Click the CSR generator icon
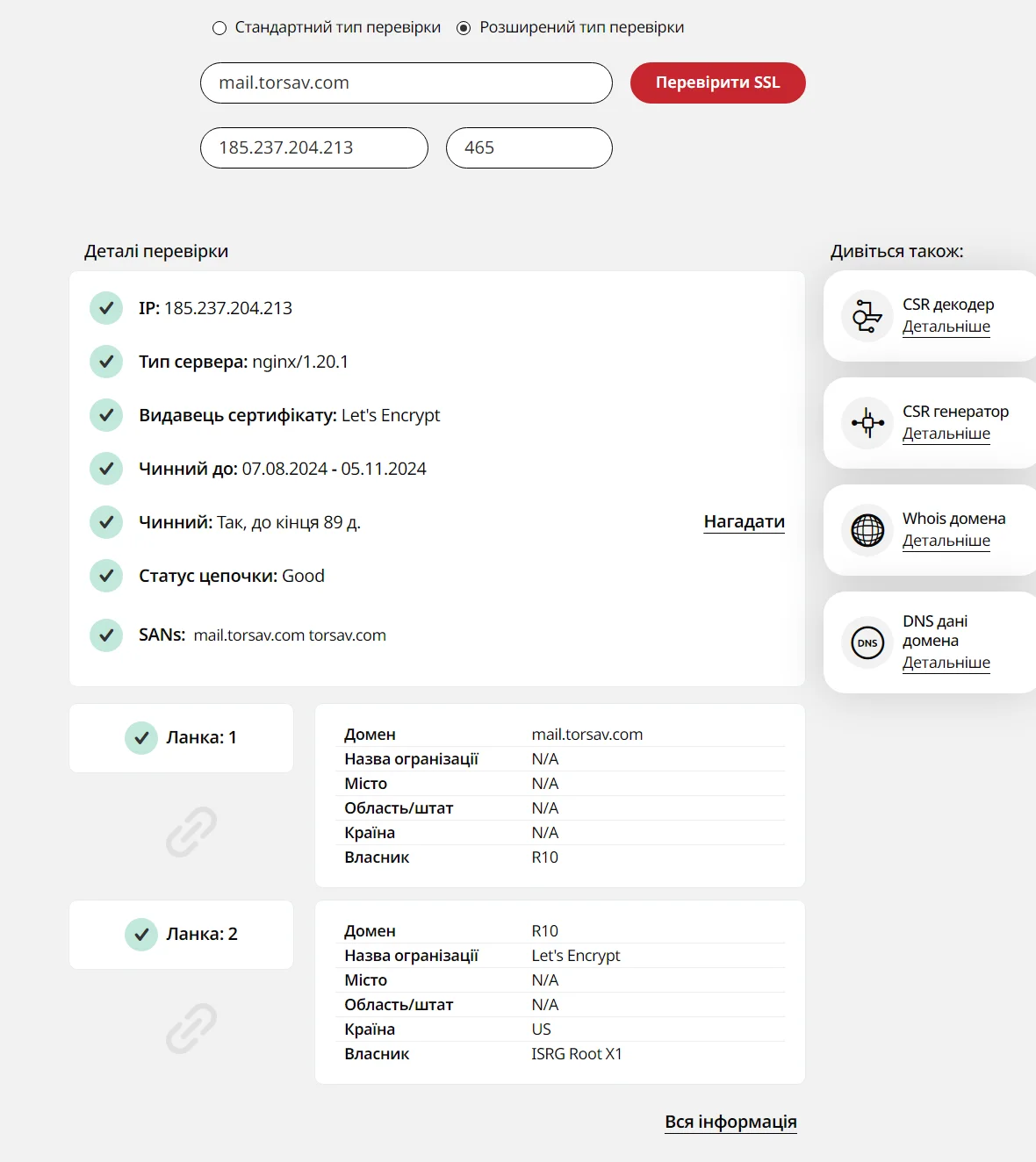Image resolution: width=1036 pixels, height=1162 pixels. 867,423
